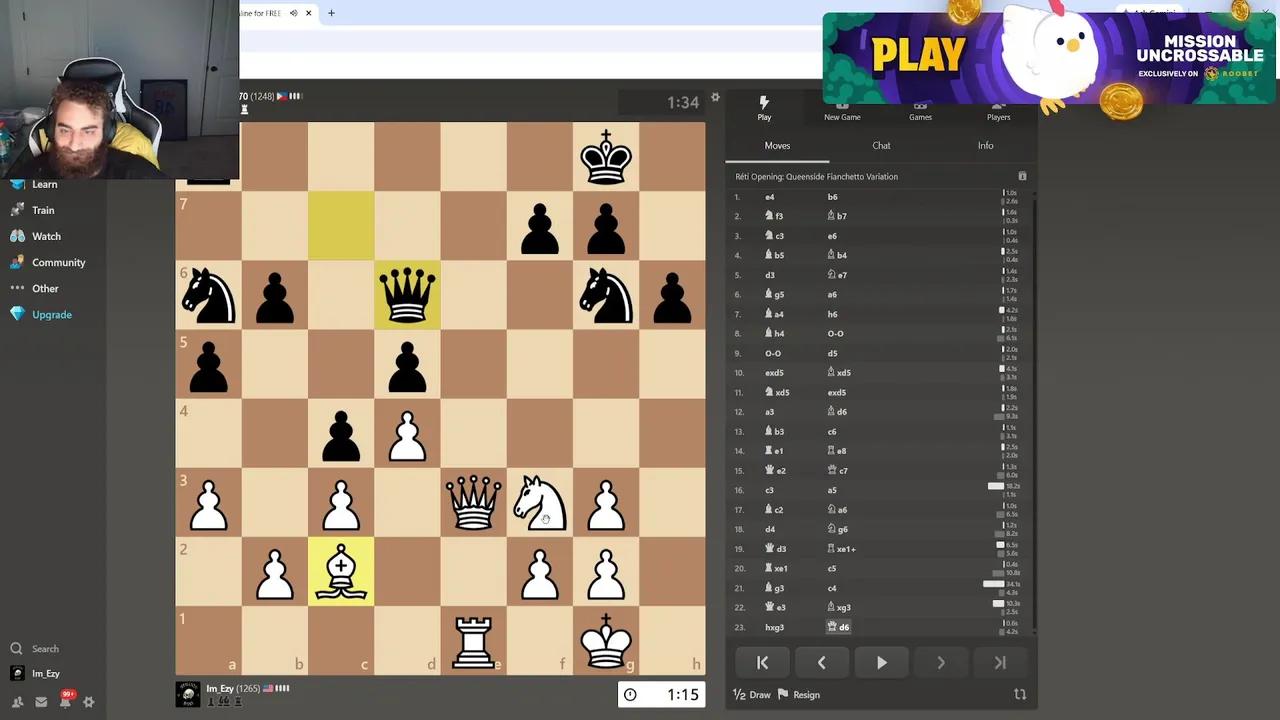Click the opening explorer book icon
1280x720 pixels.
click(1022, 176)
